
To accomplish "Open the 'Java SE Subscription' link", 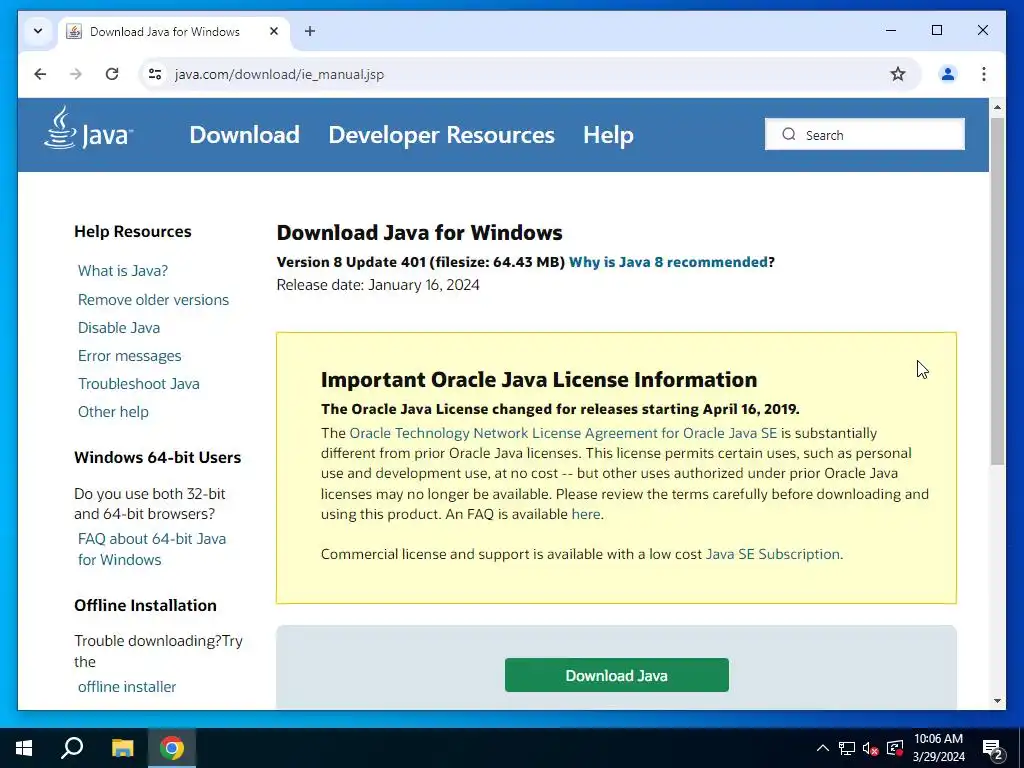I will pos(773,554).
